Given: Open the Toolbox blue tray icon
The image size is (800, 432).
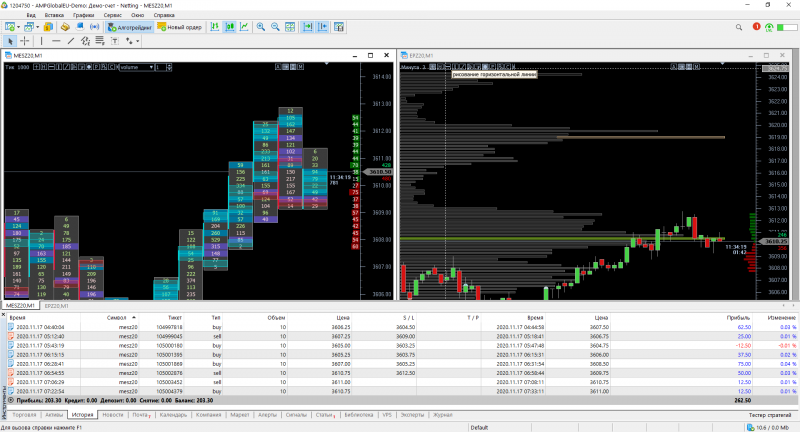Looking at the screenshot, I should tap(80, 27).
